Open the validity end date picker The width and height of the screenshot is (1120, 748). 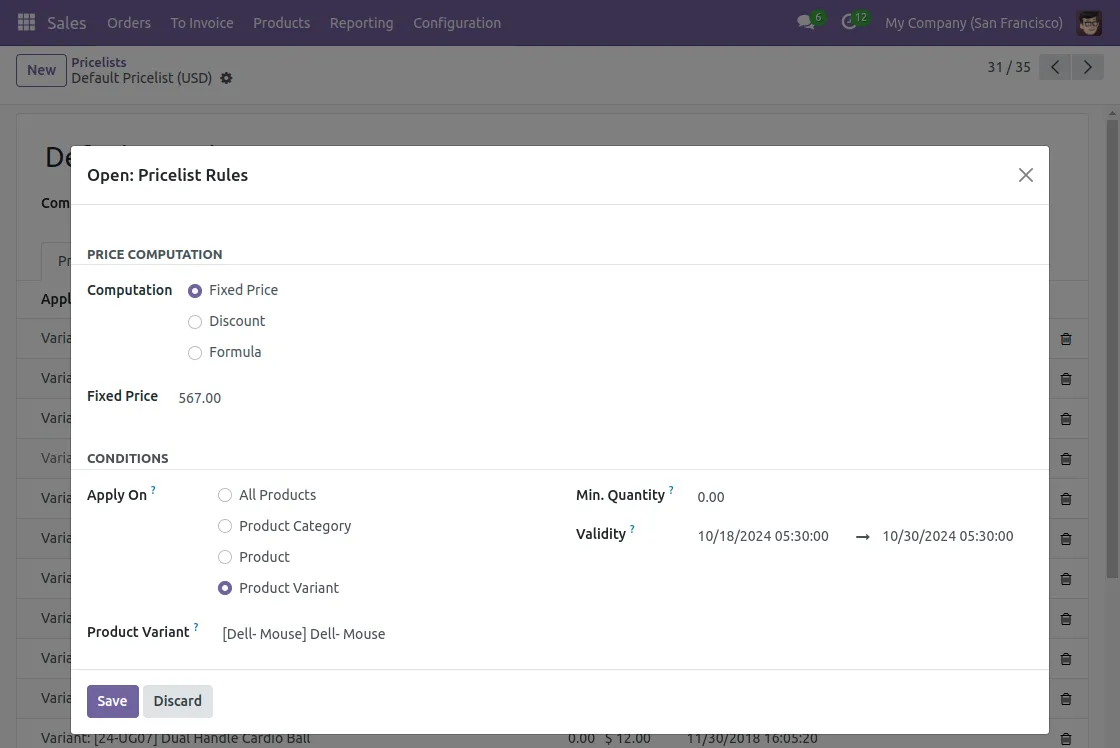pyautogui.click(x=947, y=536)
